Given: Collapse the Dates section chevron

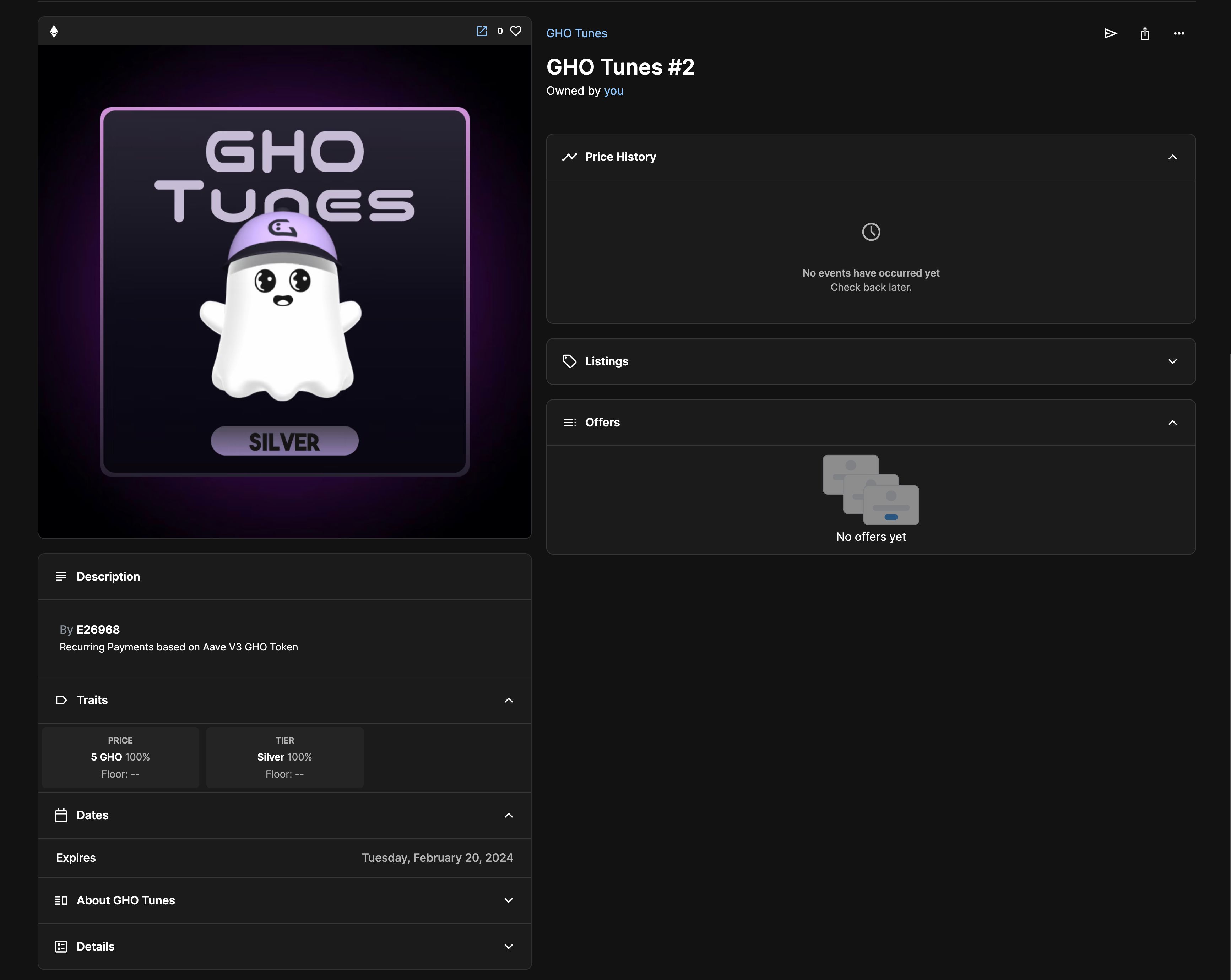Looking at the screenshot, I should point(509,815).
